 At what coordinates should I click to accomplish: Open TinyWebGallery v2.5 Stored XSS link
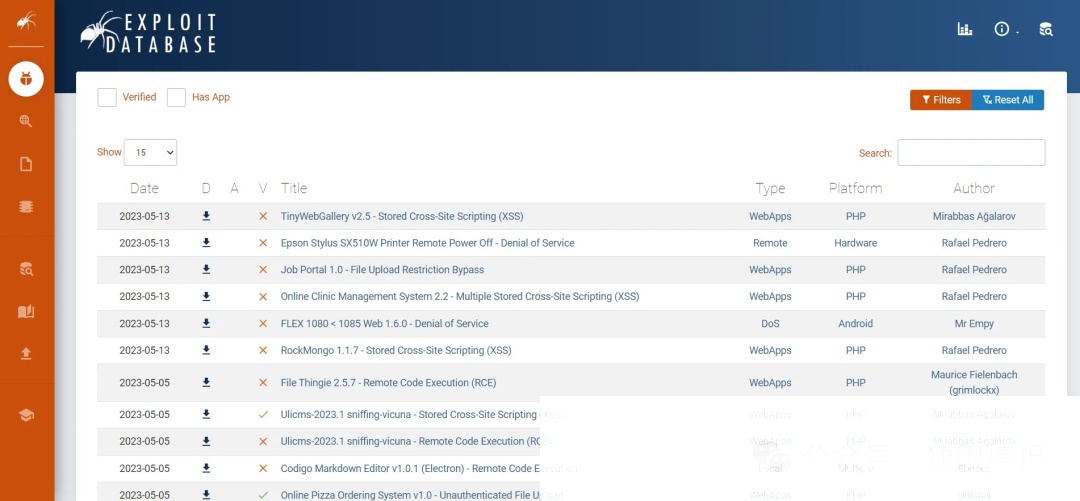click(402, 216)
